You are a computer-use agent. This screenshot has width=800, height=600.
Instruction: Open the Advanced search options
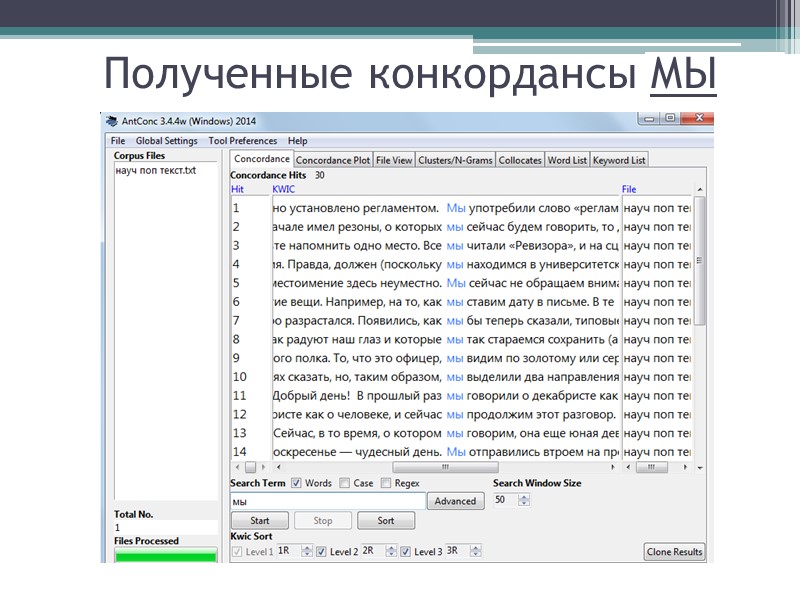click(455, 501)
